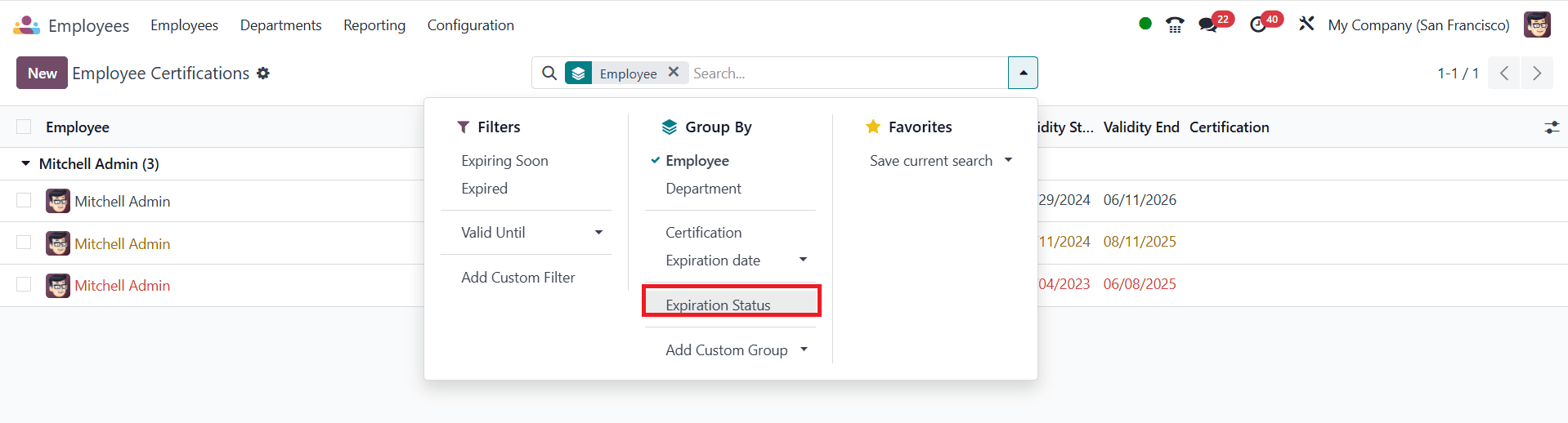Viewport: 1568px width, 423px height.
Task: Switch company My Company (San Francisco)
Action: tap(1418, 25)
